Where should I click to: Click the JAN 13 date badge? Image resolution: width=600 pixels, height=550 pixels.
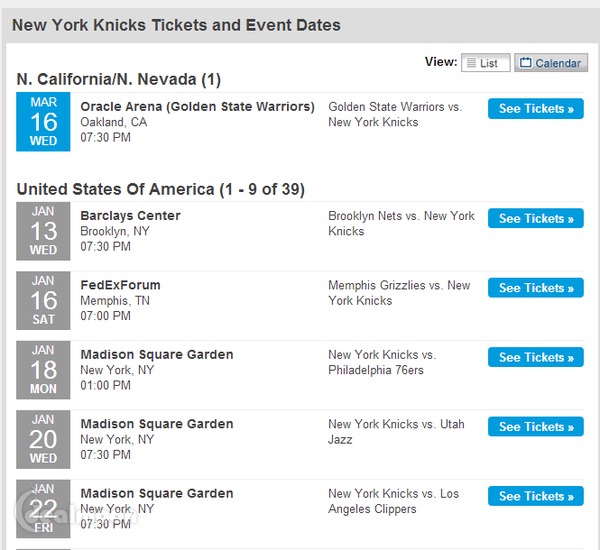(43, 231)
